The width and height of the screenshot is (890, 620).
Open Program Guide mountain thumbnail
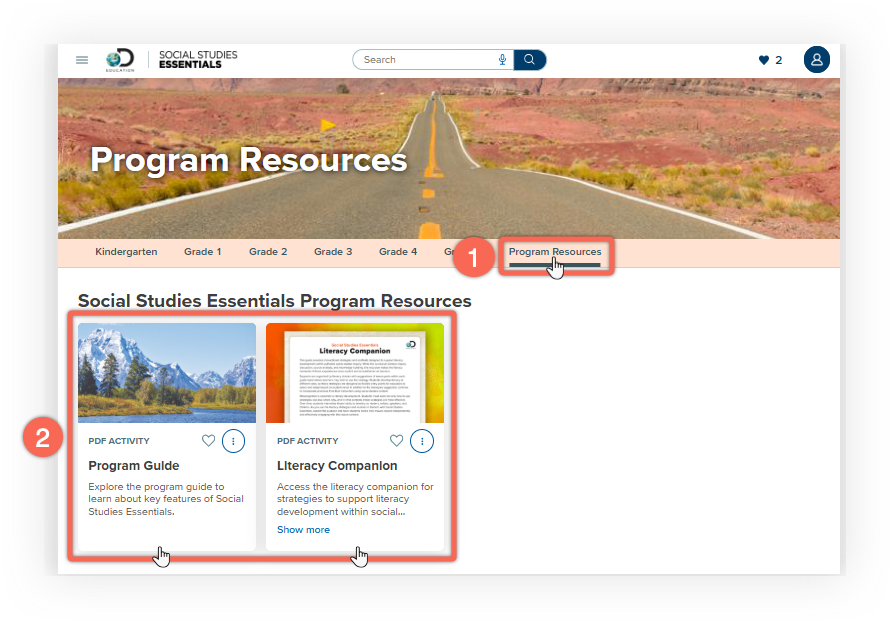(x=167, y=373)
